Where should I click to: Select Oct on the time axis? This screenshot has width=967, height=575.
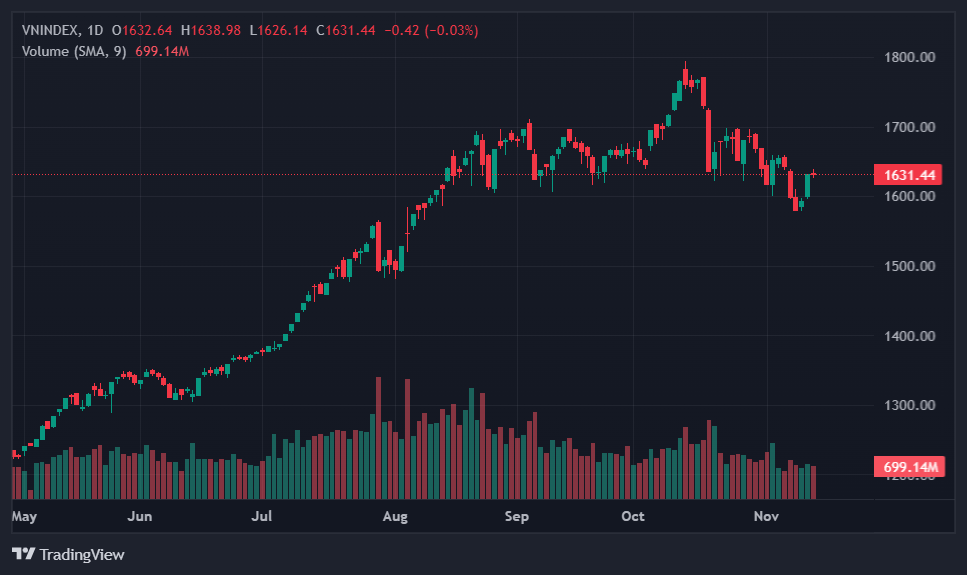coord(633,517)
